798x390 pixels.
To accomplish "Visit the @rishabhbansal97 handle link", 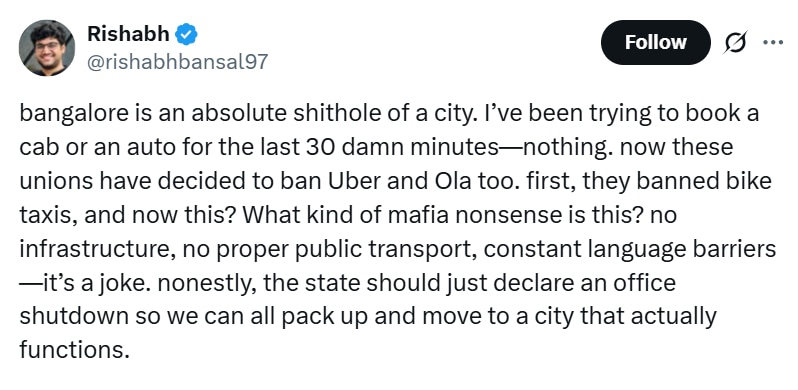I will click(x=177, y=62).
